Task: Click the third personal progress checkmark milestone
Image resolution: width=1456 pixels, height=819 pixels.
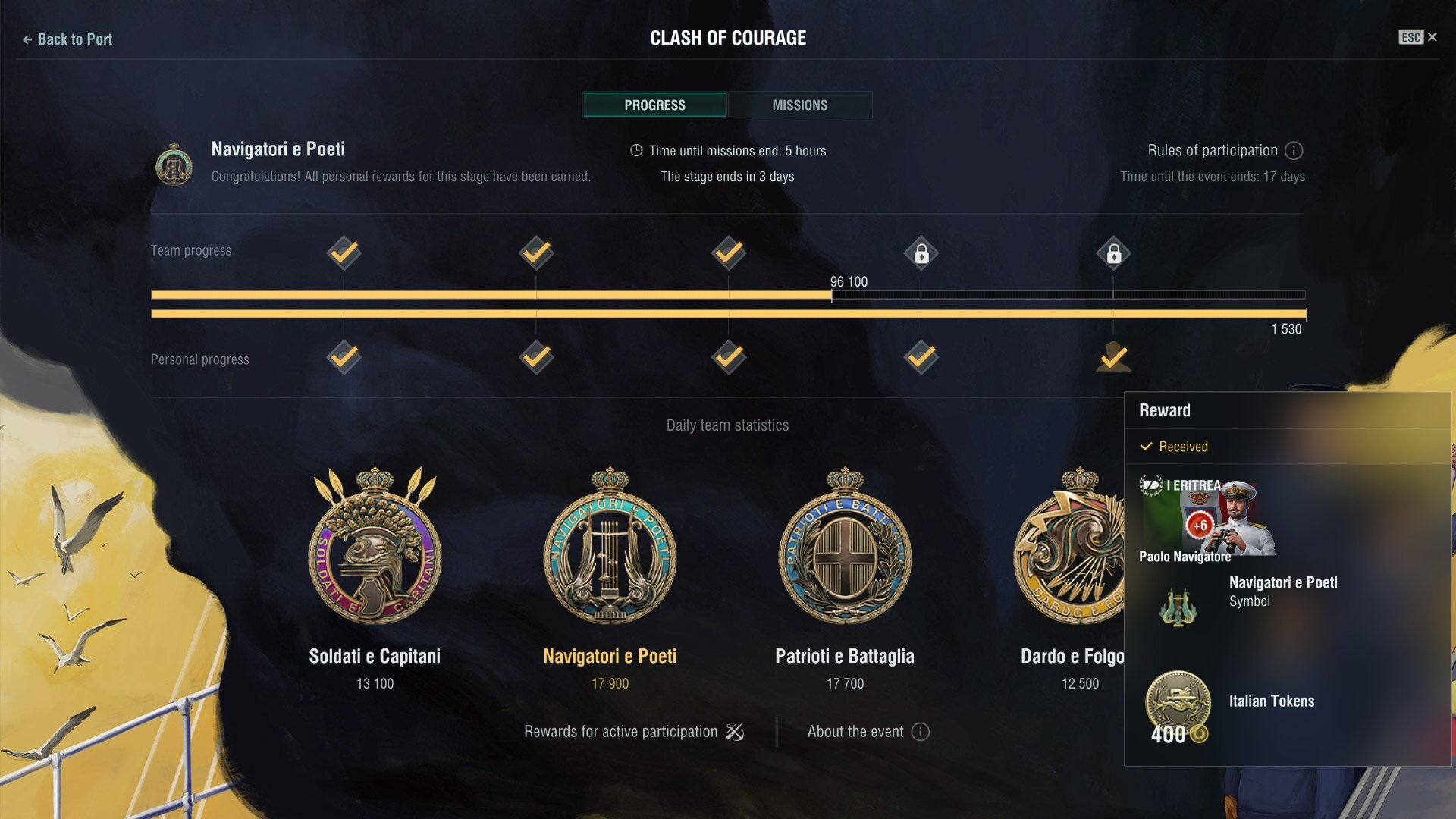Action: (729, 357)
